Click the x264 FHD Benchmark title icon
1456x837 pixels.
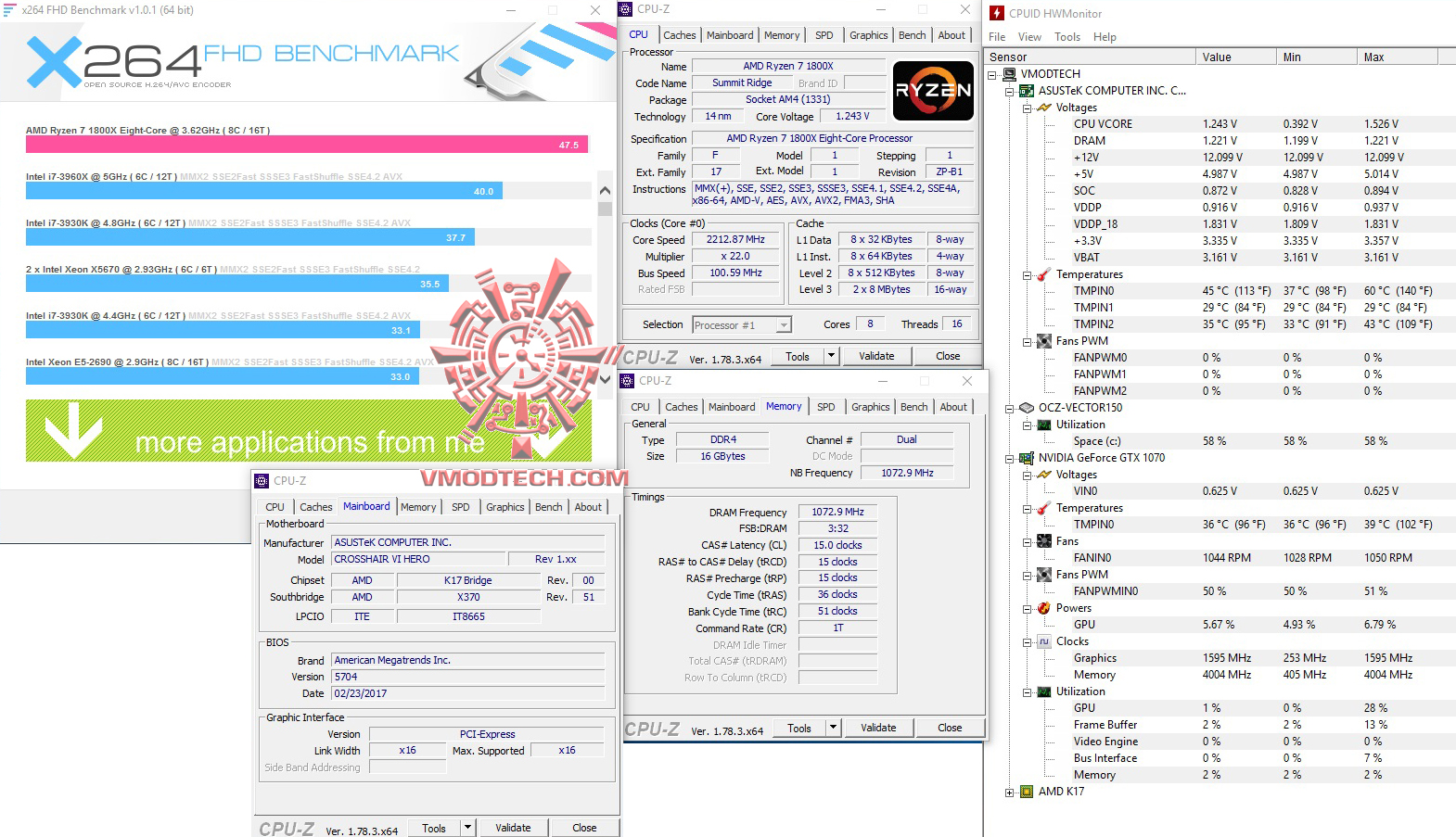[x=10, y=10]
